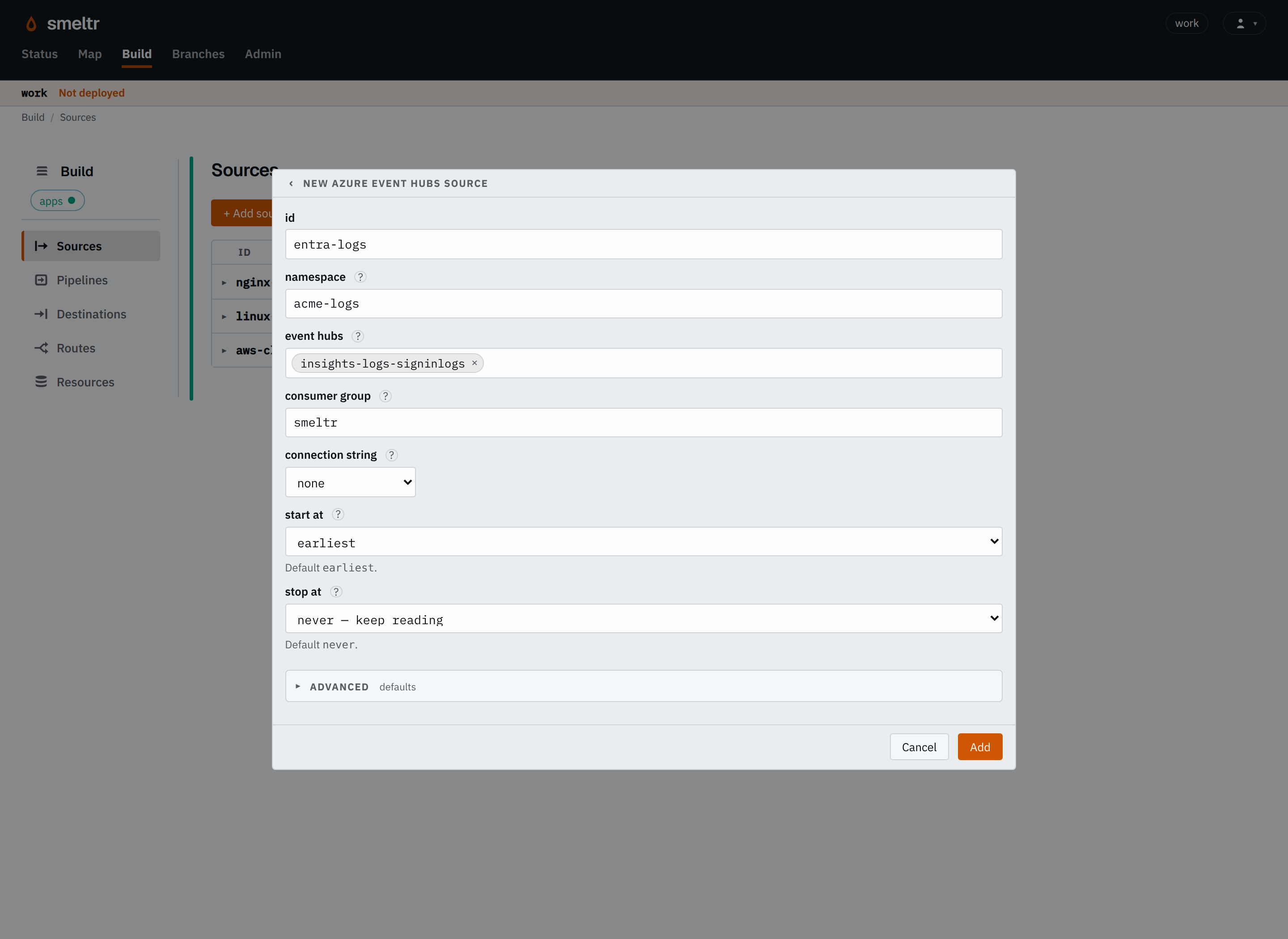Screen dimensions: 1288x939
Task: Click the id input field
Action: [644, 245]
